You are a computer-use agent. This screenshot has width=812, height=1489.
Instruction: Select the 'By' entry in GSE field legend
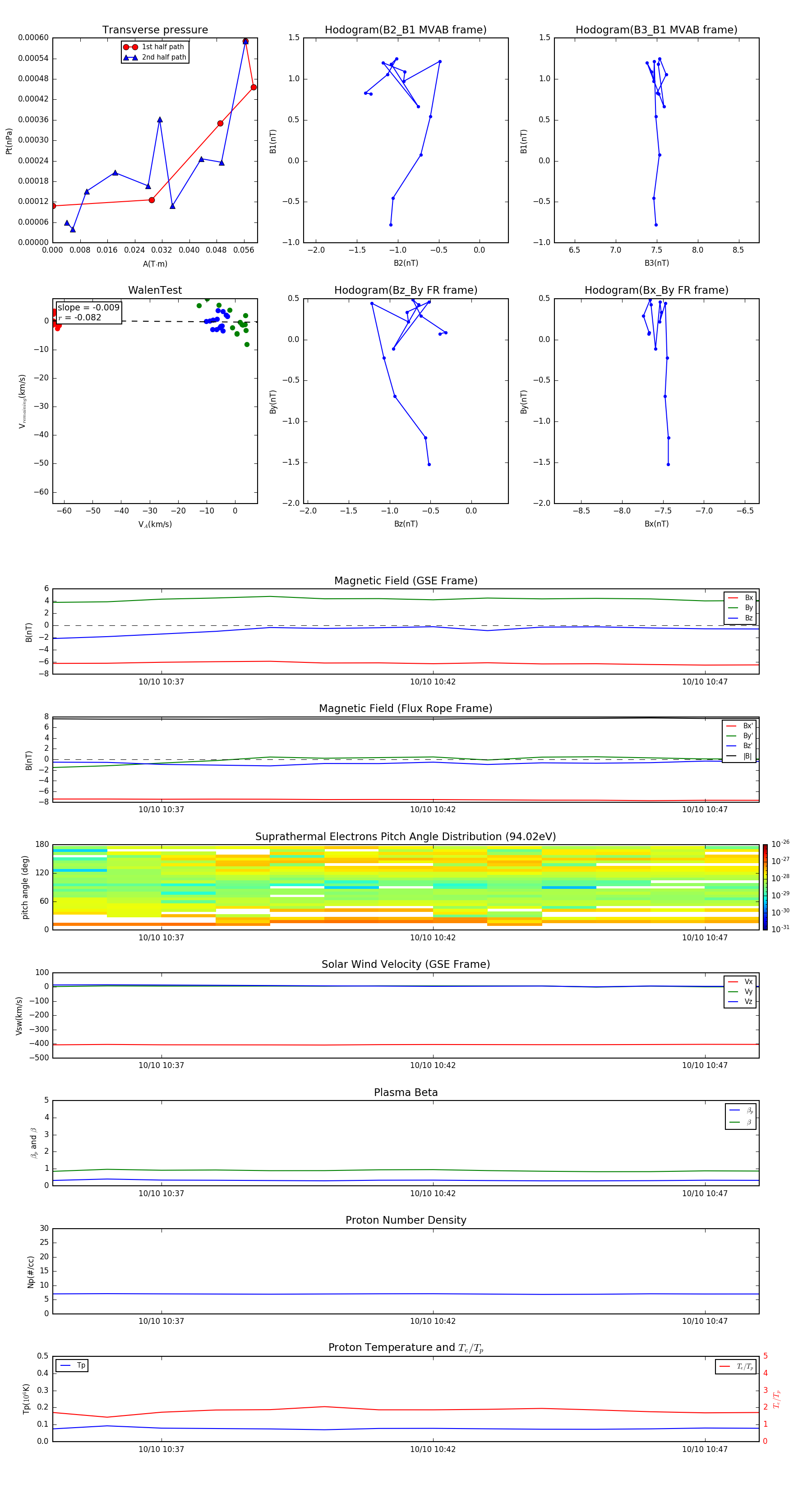point(740,607)
